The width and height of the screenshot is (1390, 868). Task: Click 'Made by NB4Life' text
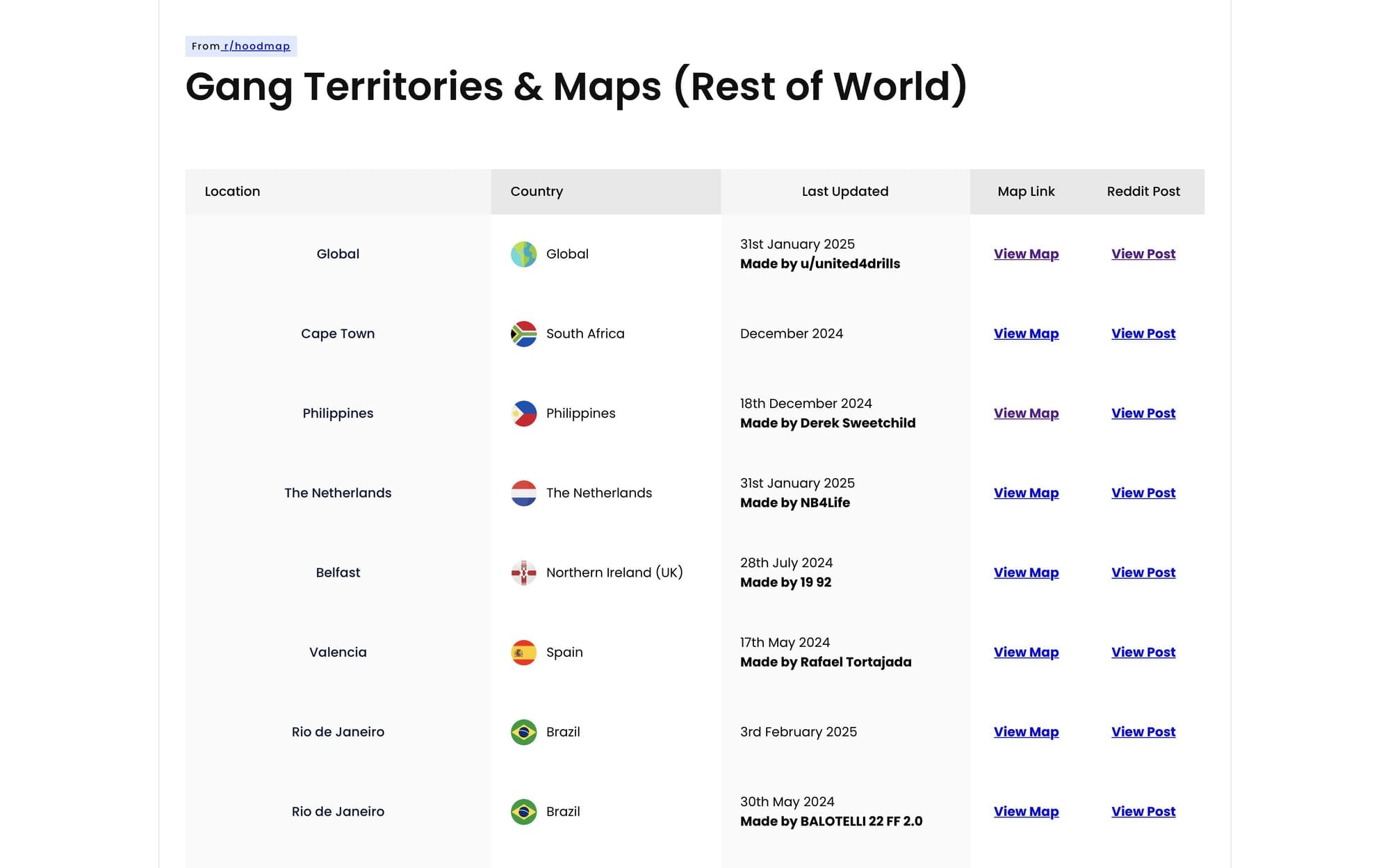(795, 502)
